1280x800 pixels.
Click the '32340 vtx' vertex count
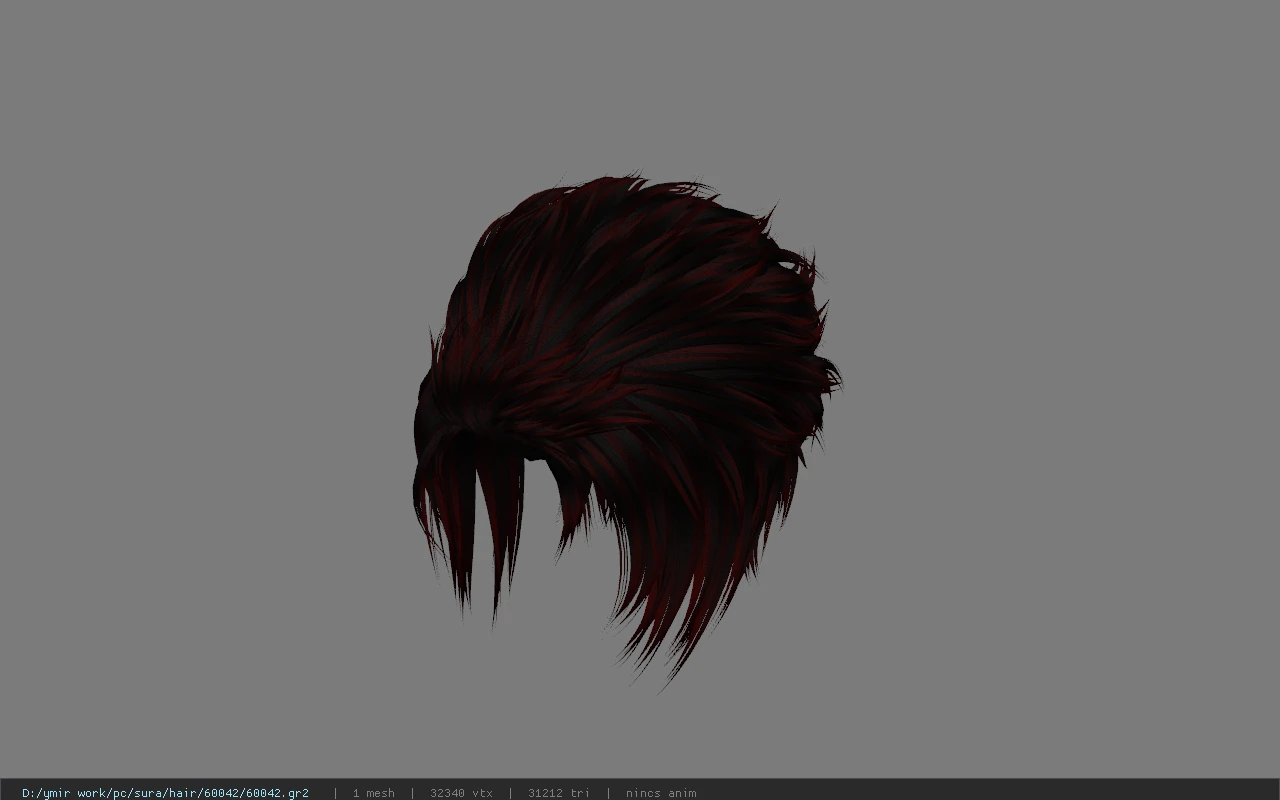[461, 793]
